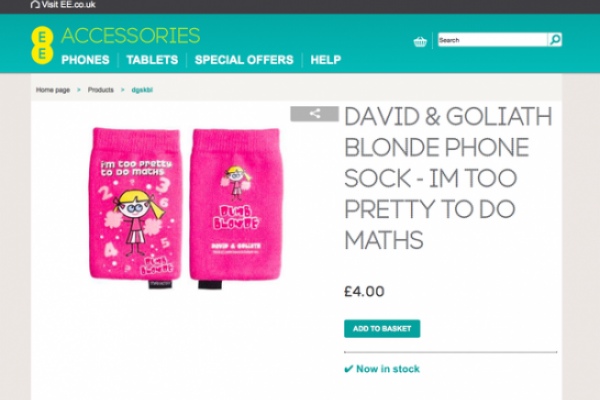
Task: Open the shopping basket icon
Action: point(420,41)
